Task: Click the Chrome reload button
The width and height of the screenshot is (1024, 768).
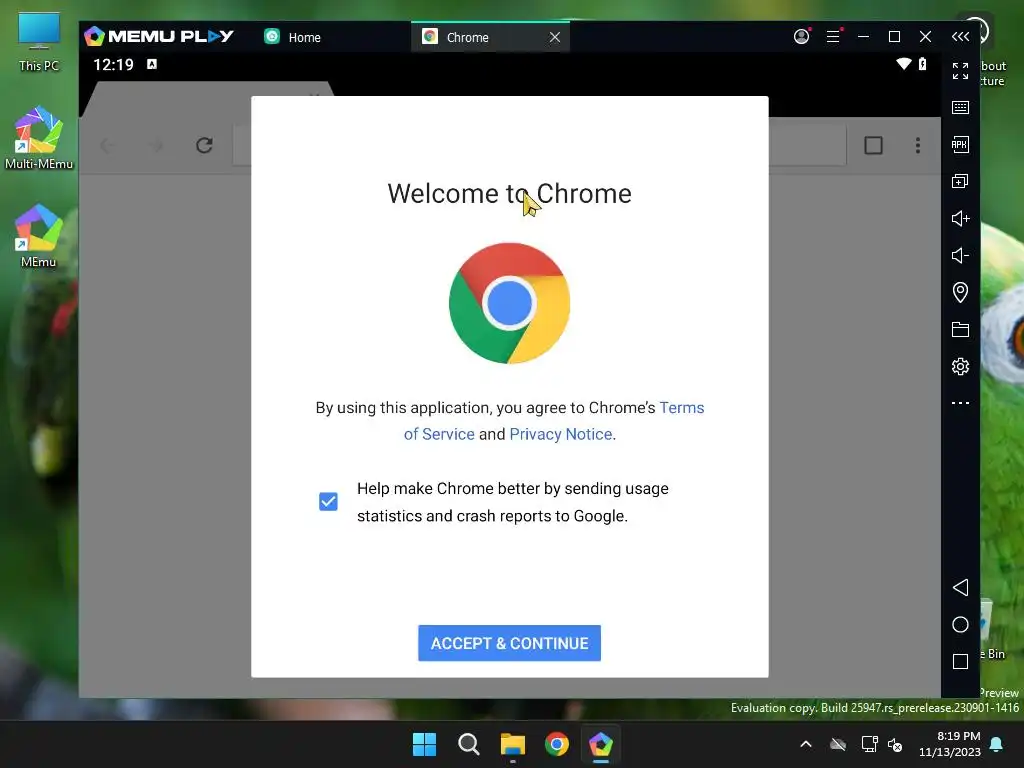Action: point(204,145)
